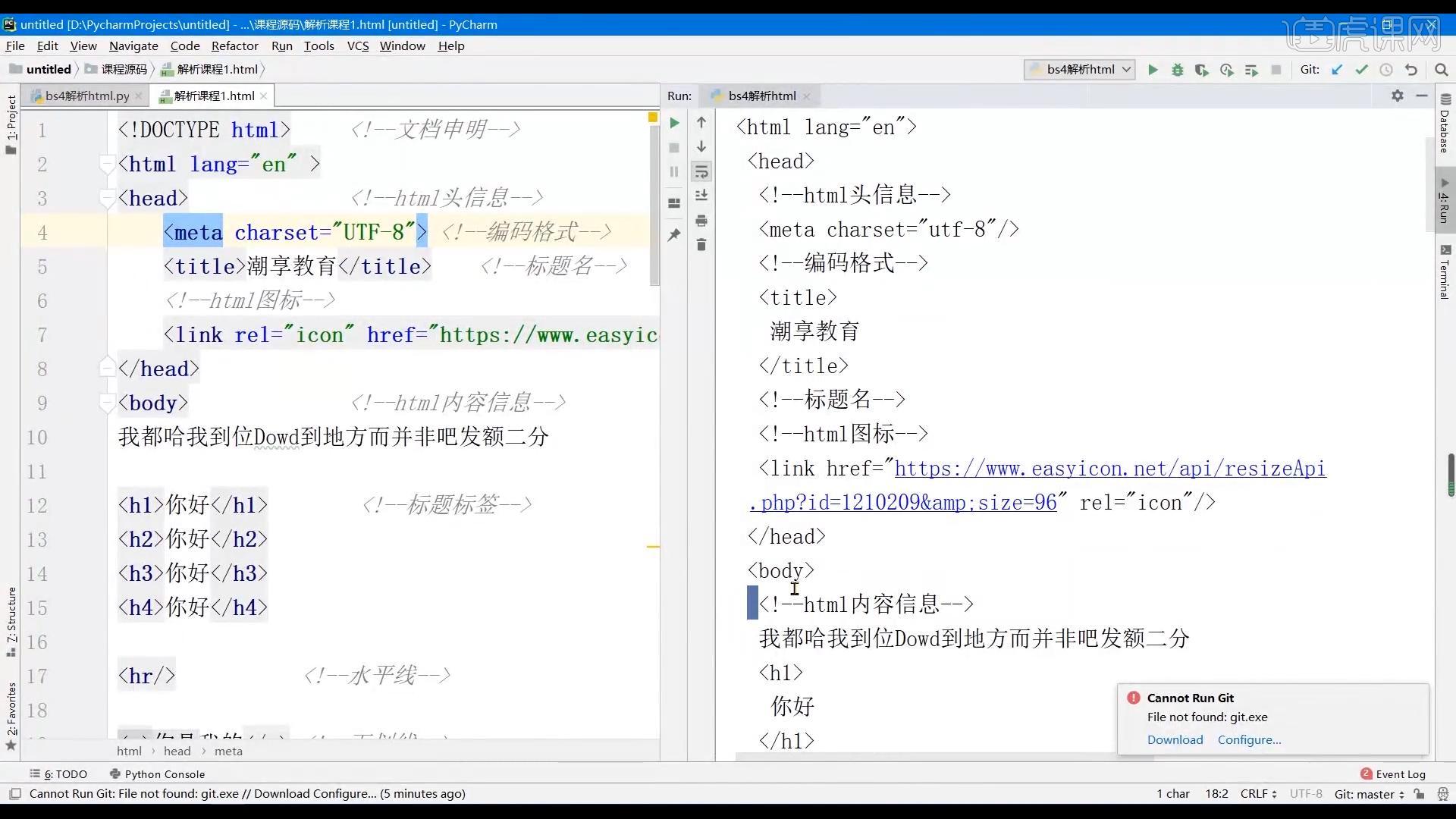The height and width of the screenshot is (819, 1456).
Task: Collapse the head tag code fold arrow
Action: click(x=107, y=197)
